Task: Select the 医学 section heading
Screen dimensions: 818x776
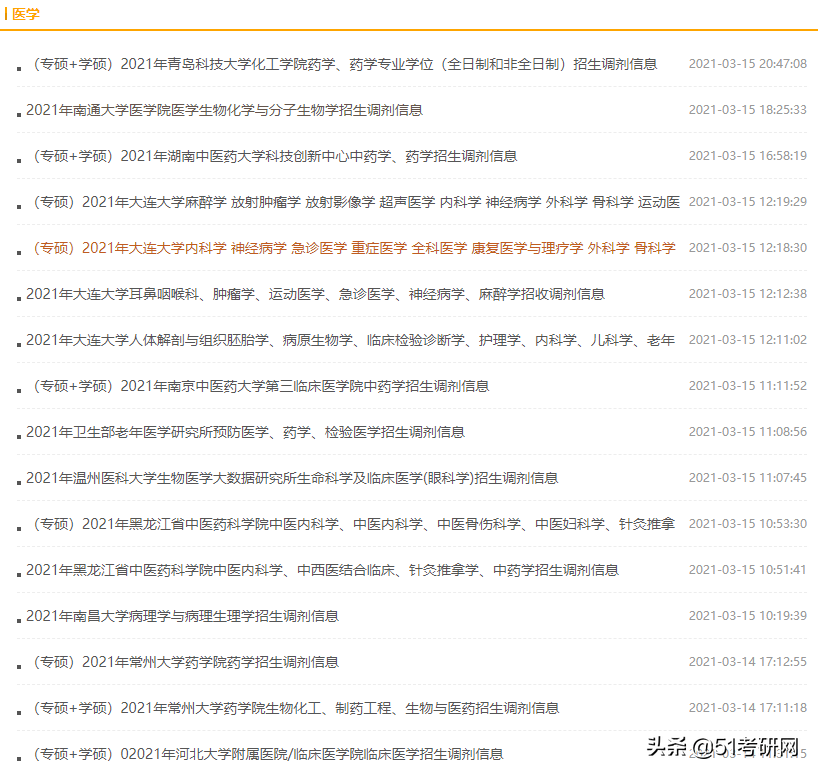Action: (24, 15)
